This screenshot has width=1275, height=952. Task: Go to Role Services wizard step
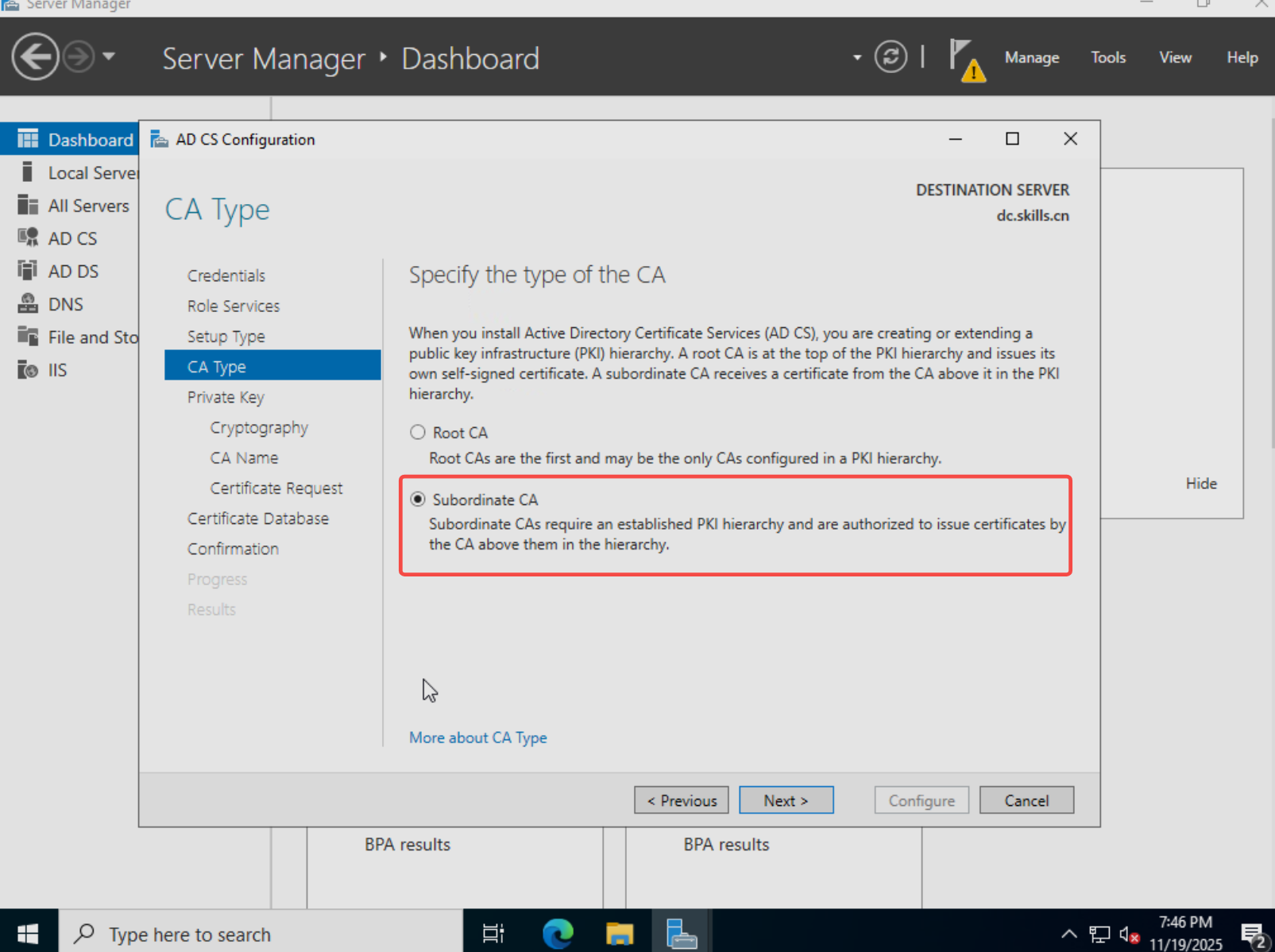pyautogui.click(x=234, y=306)
